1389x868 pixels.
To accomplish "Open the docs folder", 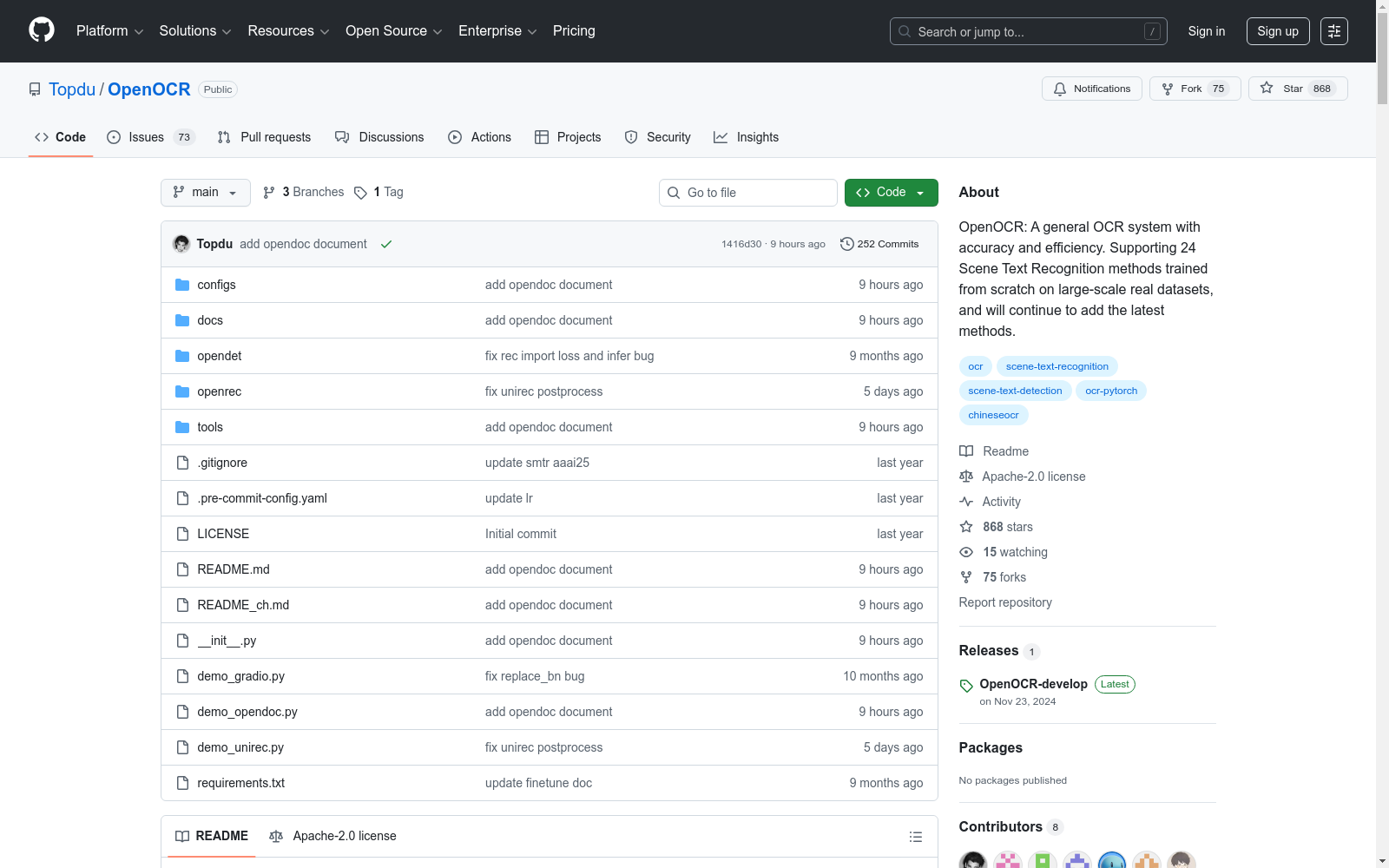I will [210, 320].
